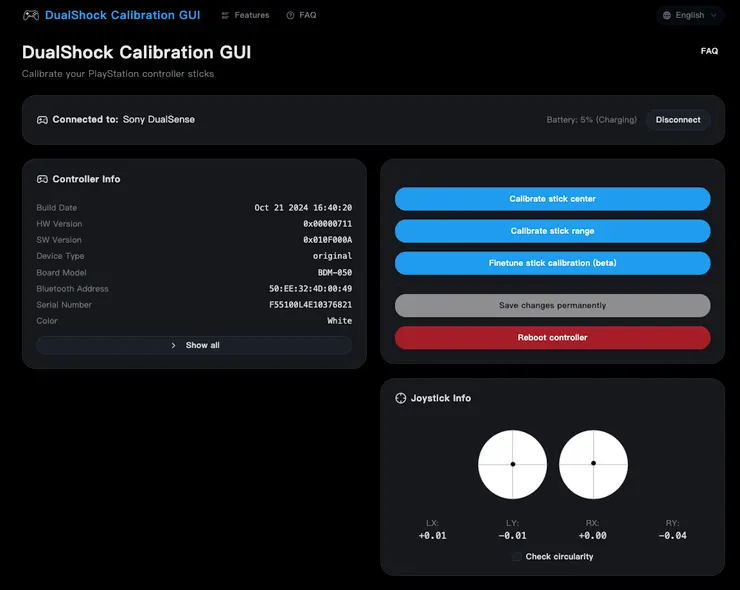Click the Features list icon in navbar
Screen dimensions: 740x590
click(x=225, y=16)
